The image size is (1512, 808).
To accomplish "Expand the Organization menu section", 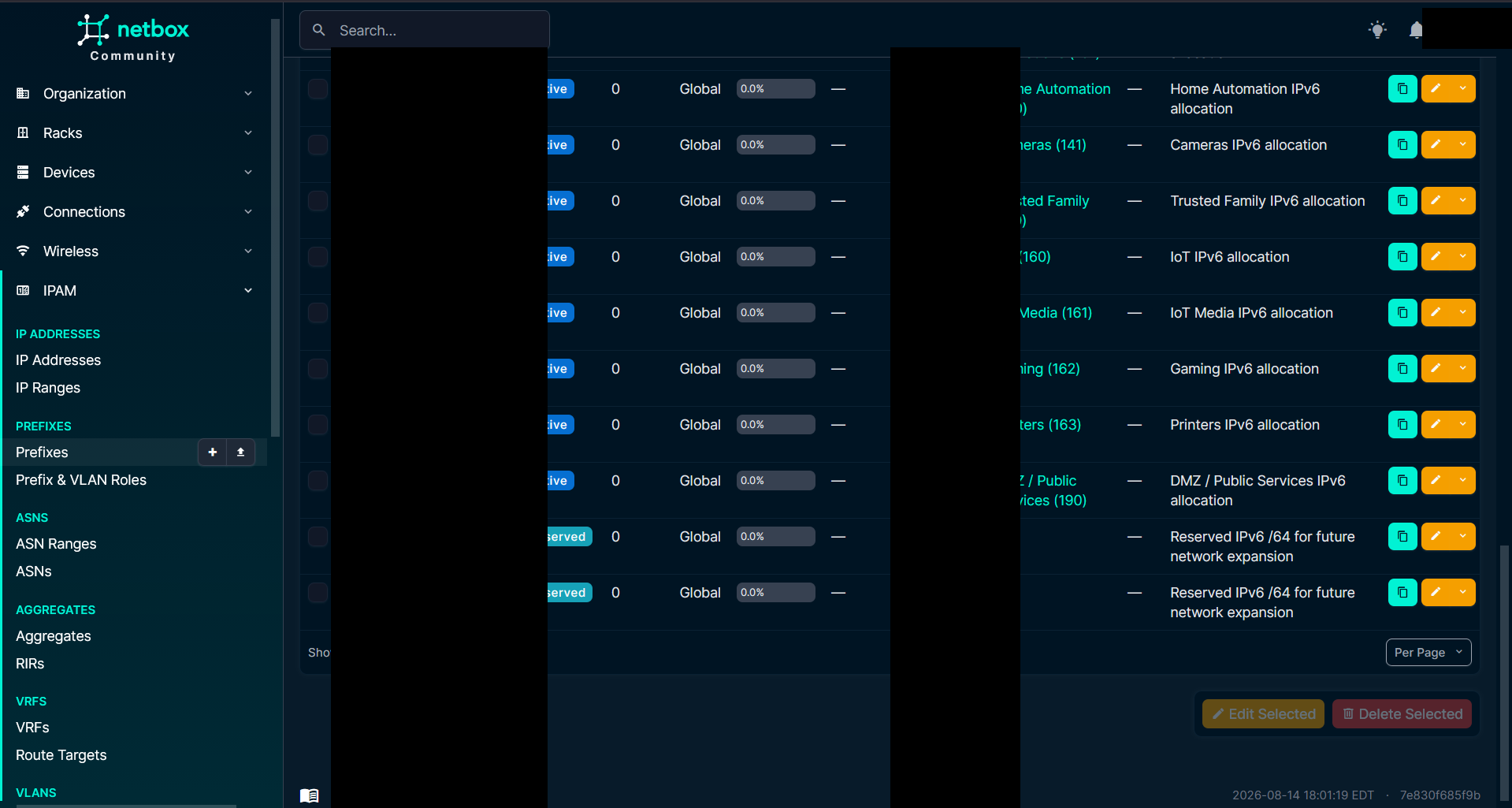I will (134, 94).
